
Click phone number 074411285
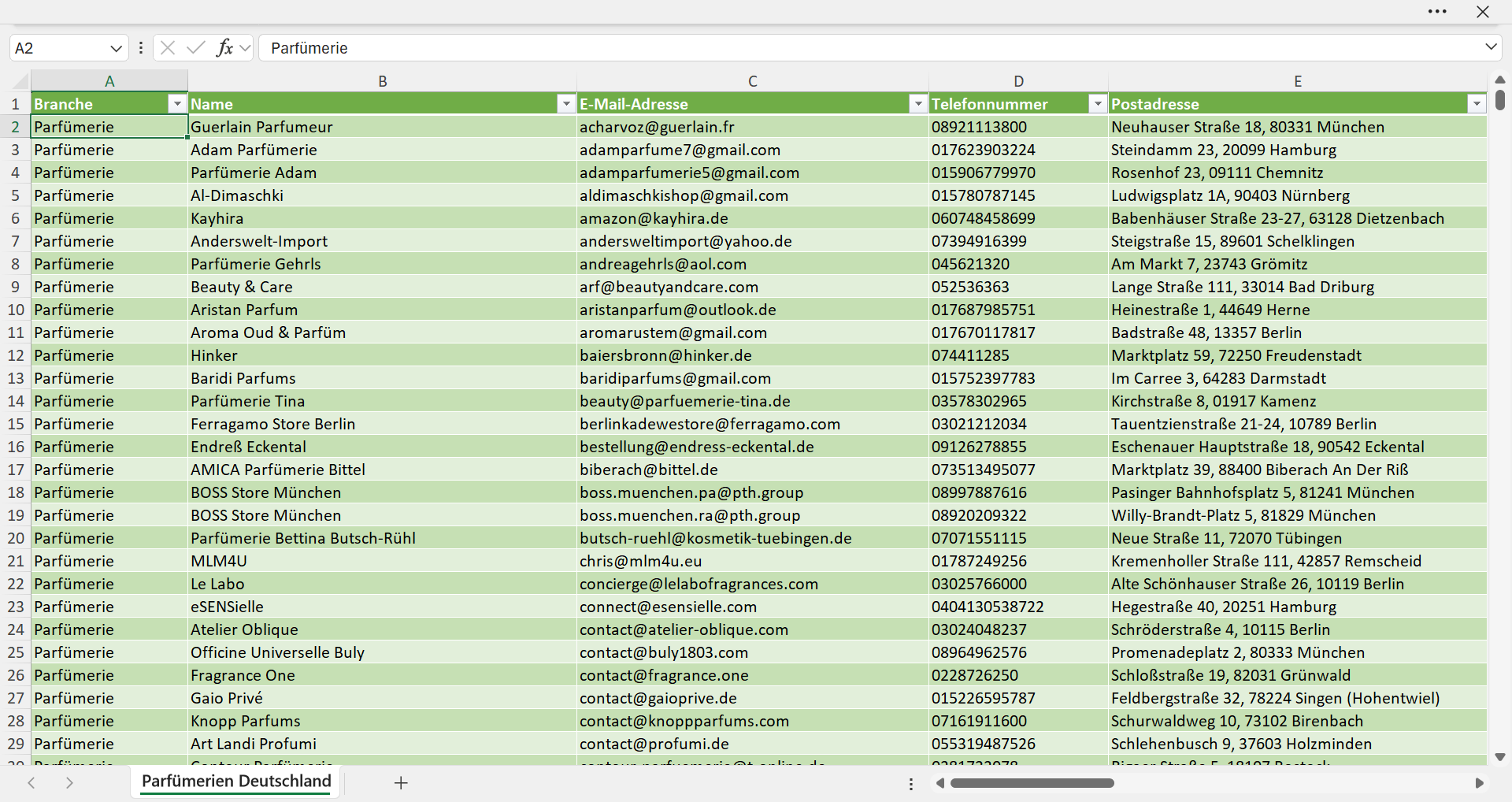click(1019, 355)
